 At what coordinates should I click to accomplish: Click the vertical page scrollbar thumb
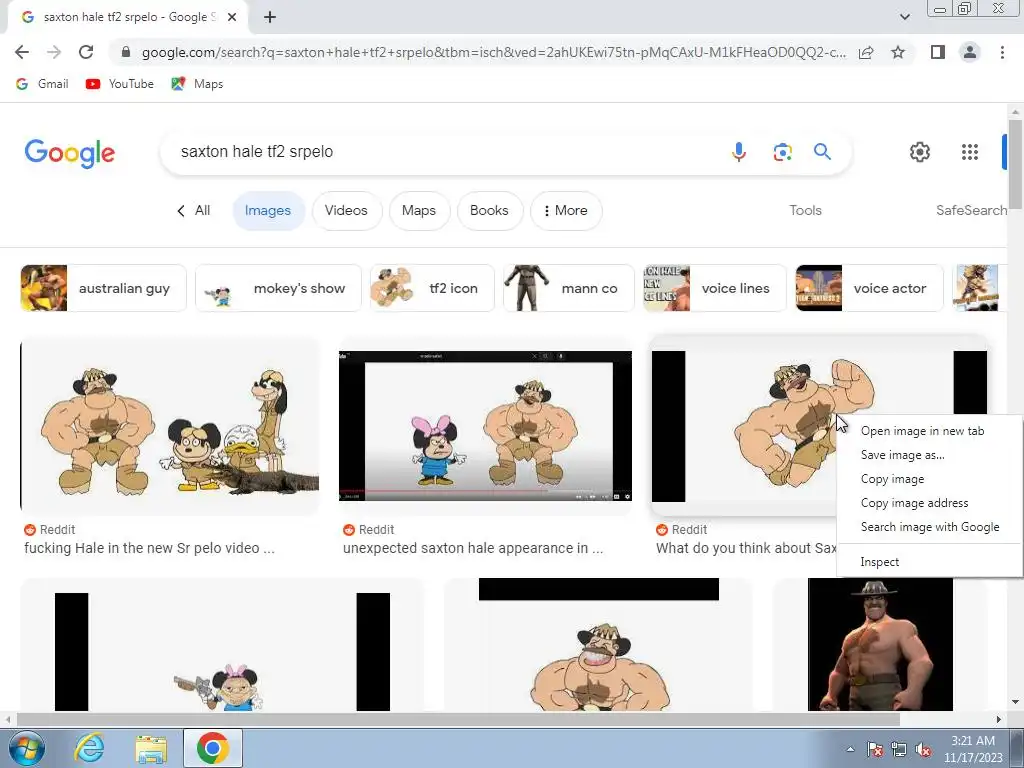[1015, 163]
